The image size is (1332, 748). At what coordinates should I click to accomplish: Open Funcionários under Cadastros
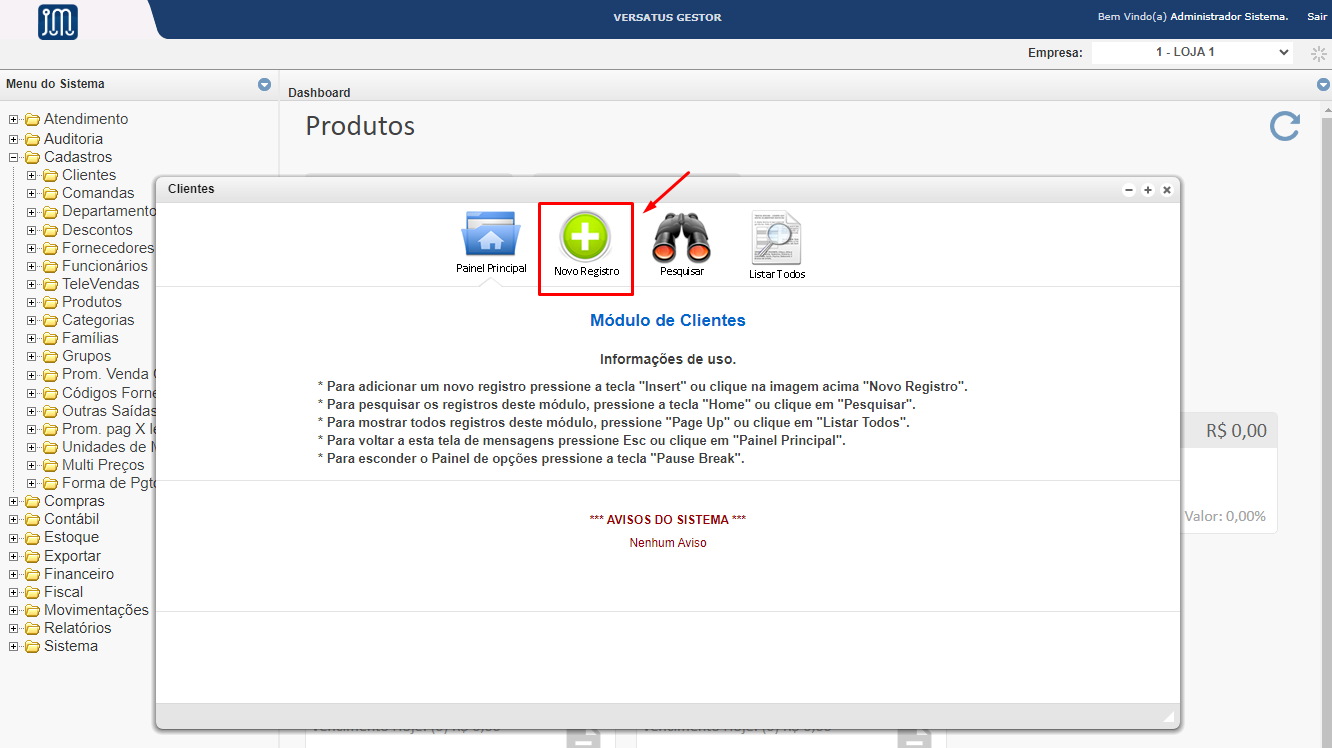[104, 266]
